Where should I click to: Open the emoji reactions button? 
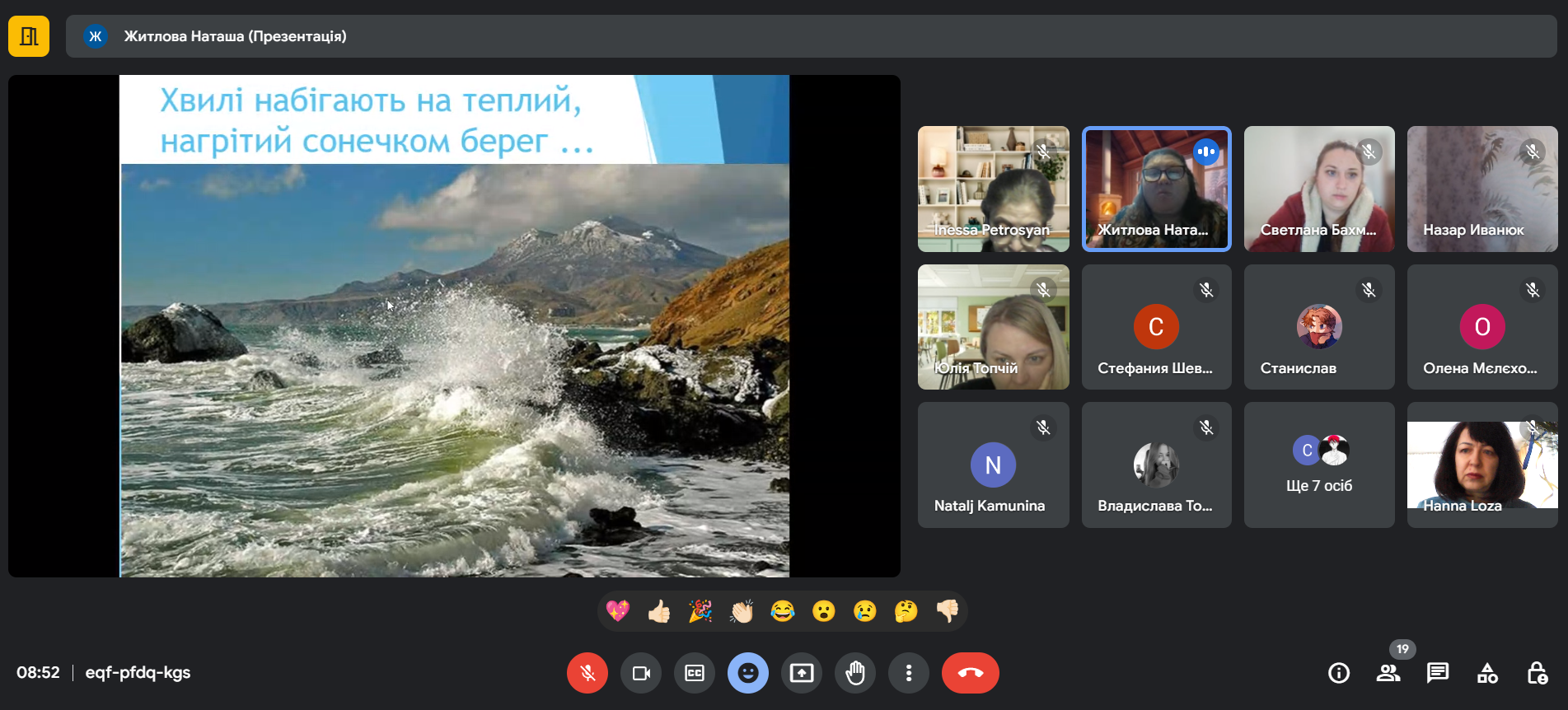[x=748, y=673]
